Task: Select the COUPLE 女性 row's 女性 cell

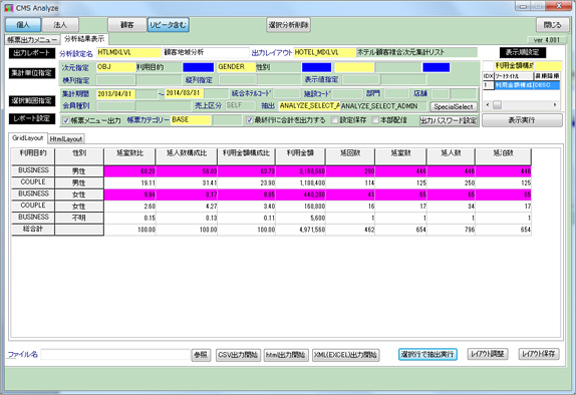Action: tap(79, 206)
